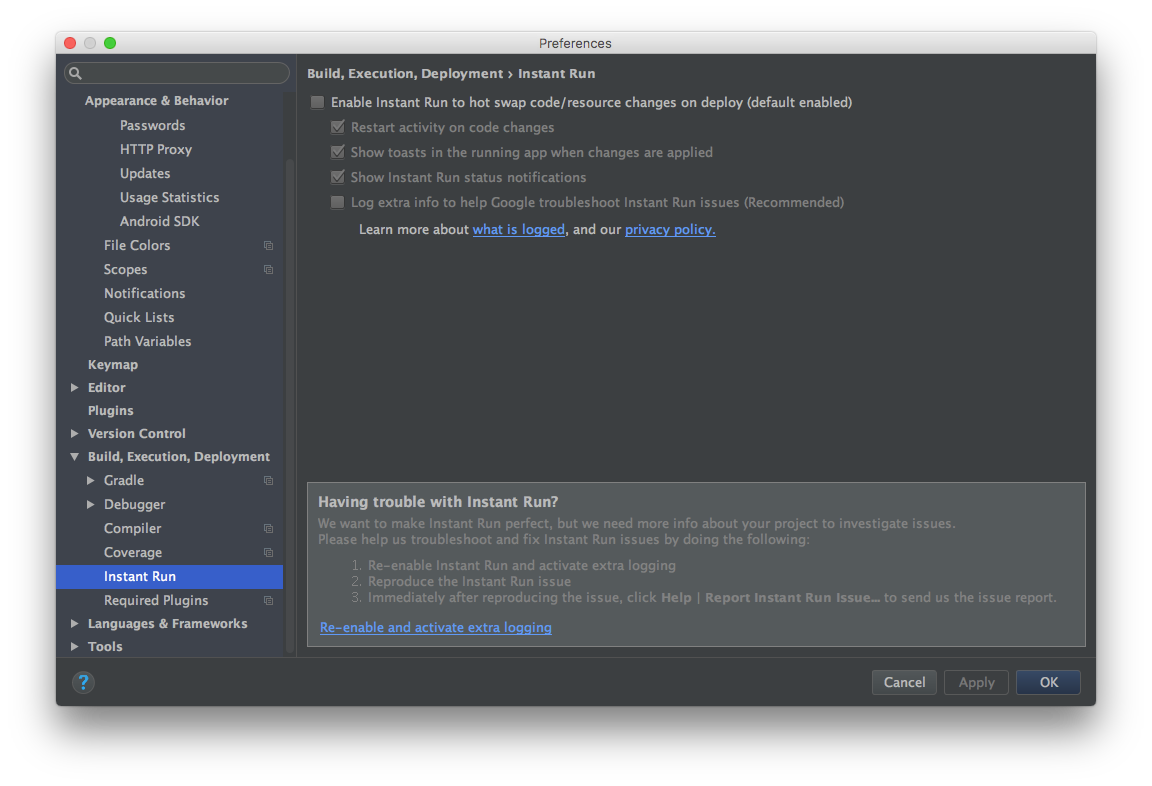Click the project-level icon beside Compiler

click(268, 528)
